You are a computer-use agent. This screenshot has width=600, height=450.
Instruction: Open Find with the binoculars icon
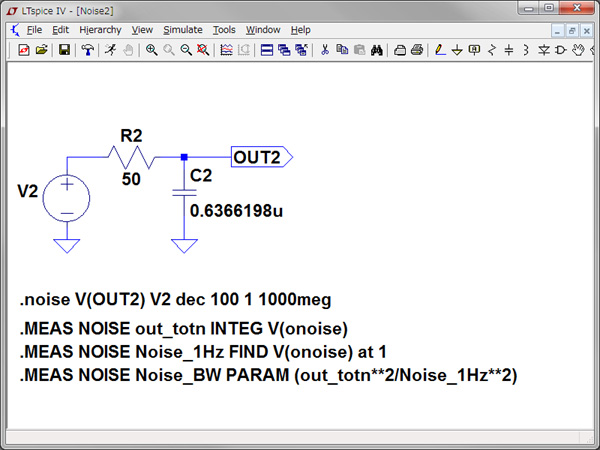377,50
